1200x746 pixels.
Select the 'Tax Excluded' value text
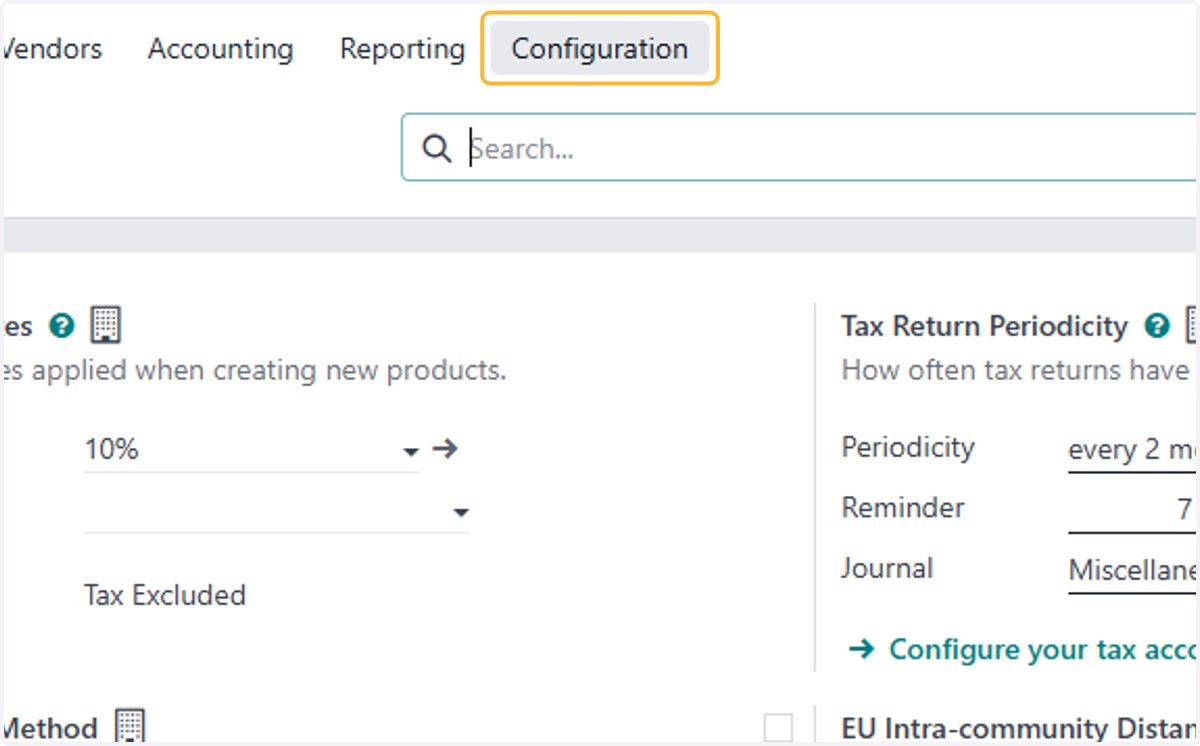pyautogui.click(x=165, y=595)
